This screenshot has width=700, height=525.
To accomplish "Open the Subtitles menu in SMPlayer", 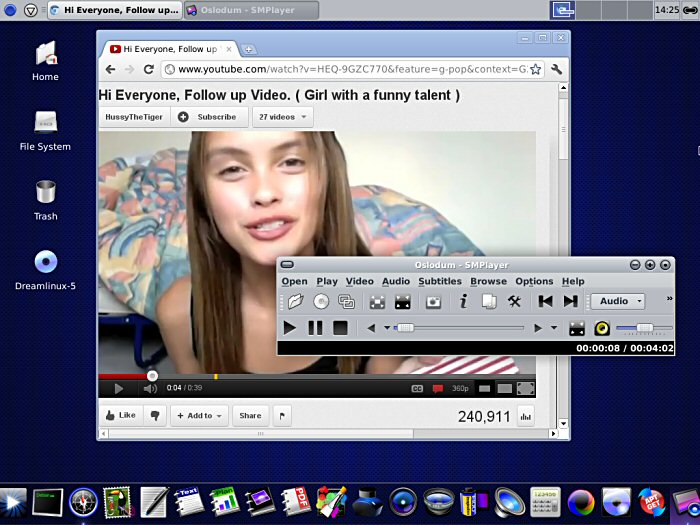I will [x=440, y=281].
